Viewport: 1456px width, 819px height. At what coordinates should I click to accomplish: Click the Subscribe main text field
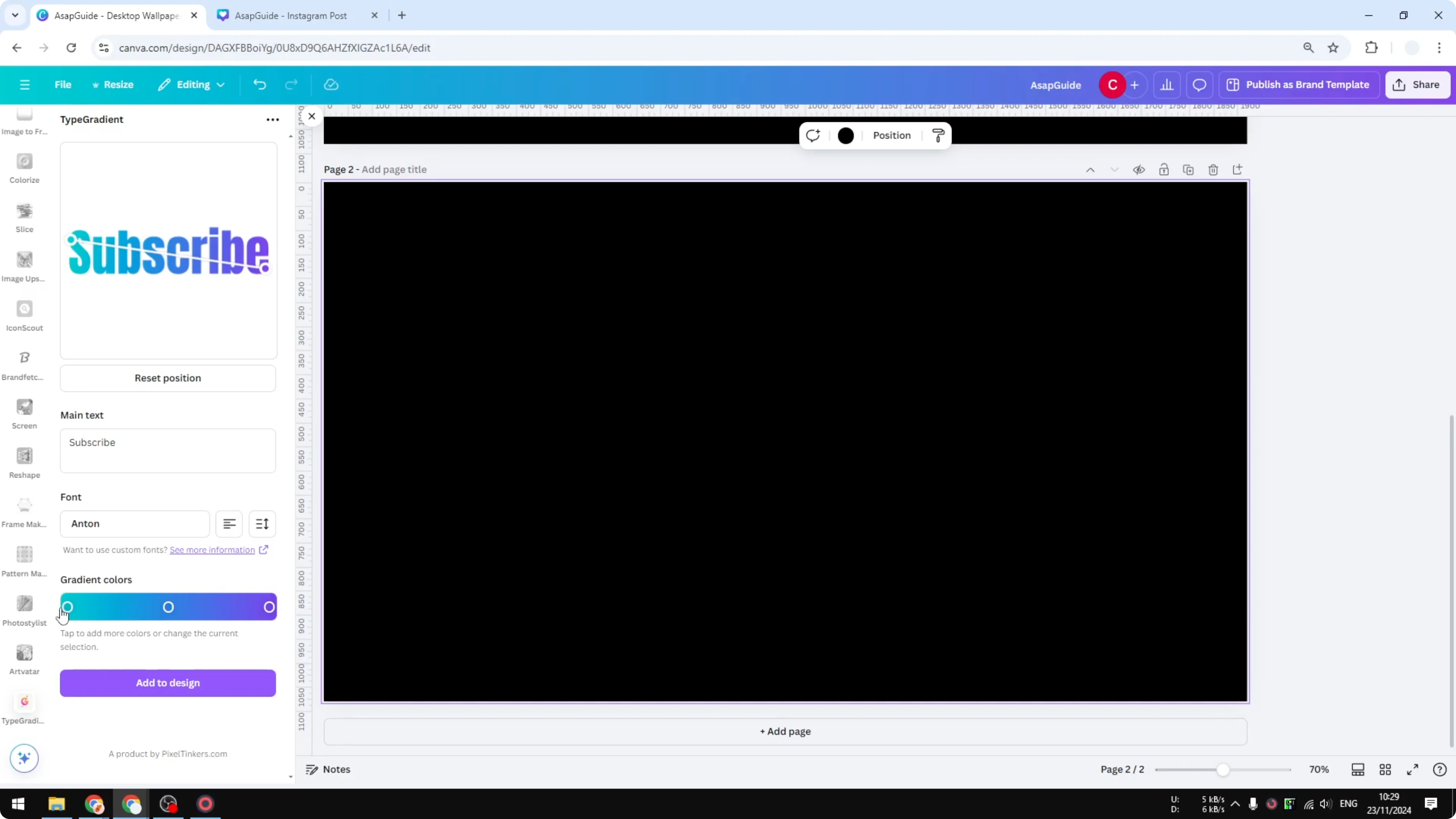167,451
